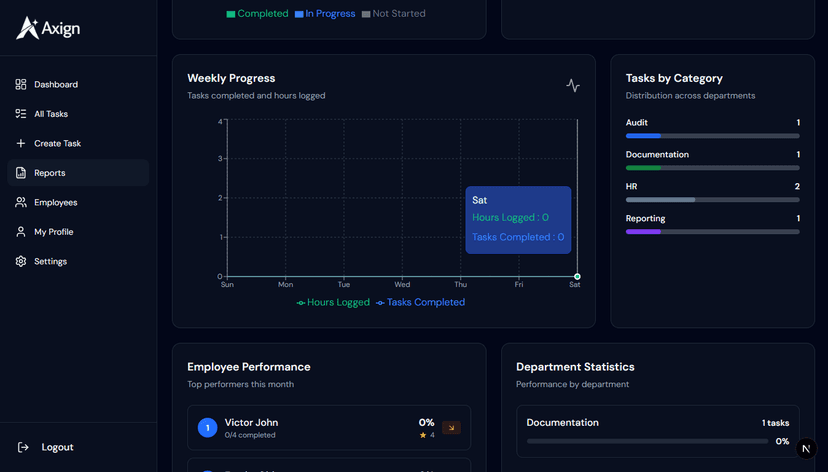
Task: Click the Settings gear icon
Action: 21,262
